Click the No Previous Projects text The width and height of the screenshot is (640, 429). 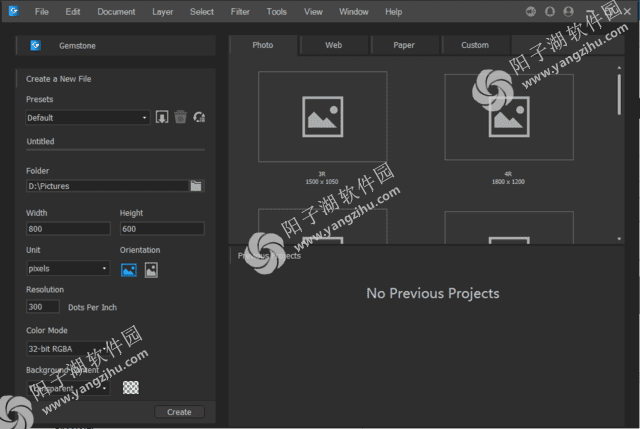[433, 293]
